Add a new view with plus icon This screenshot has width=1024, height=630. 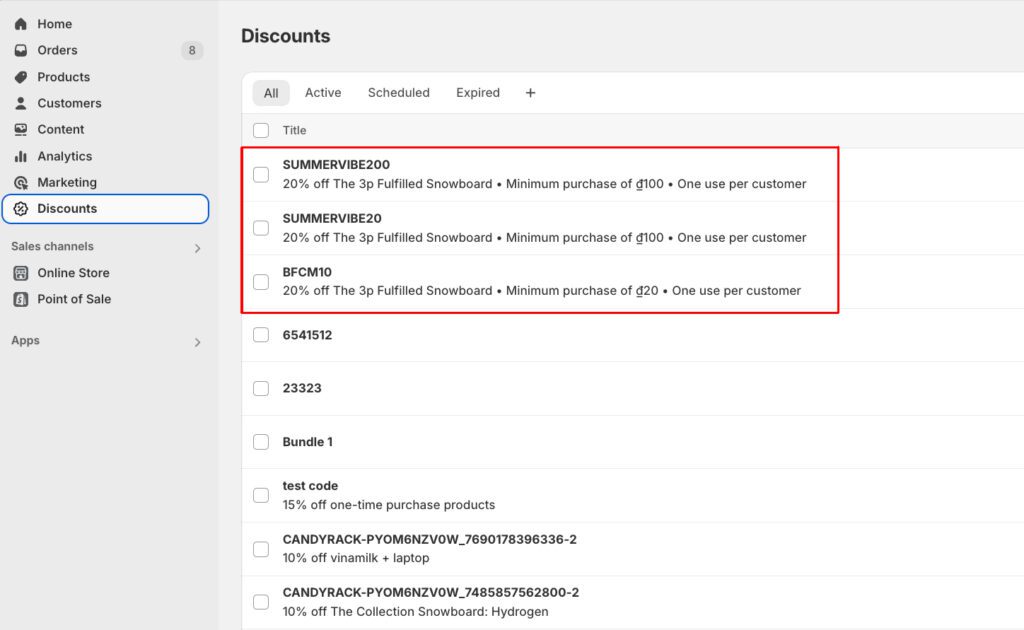(530, 93)
